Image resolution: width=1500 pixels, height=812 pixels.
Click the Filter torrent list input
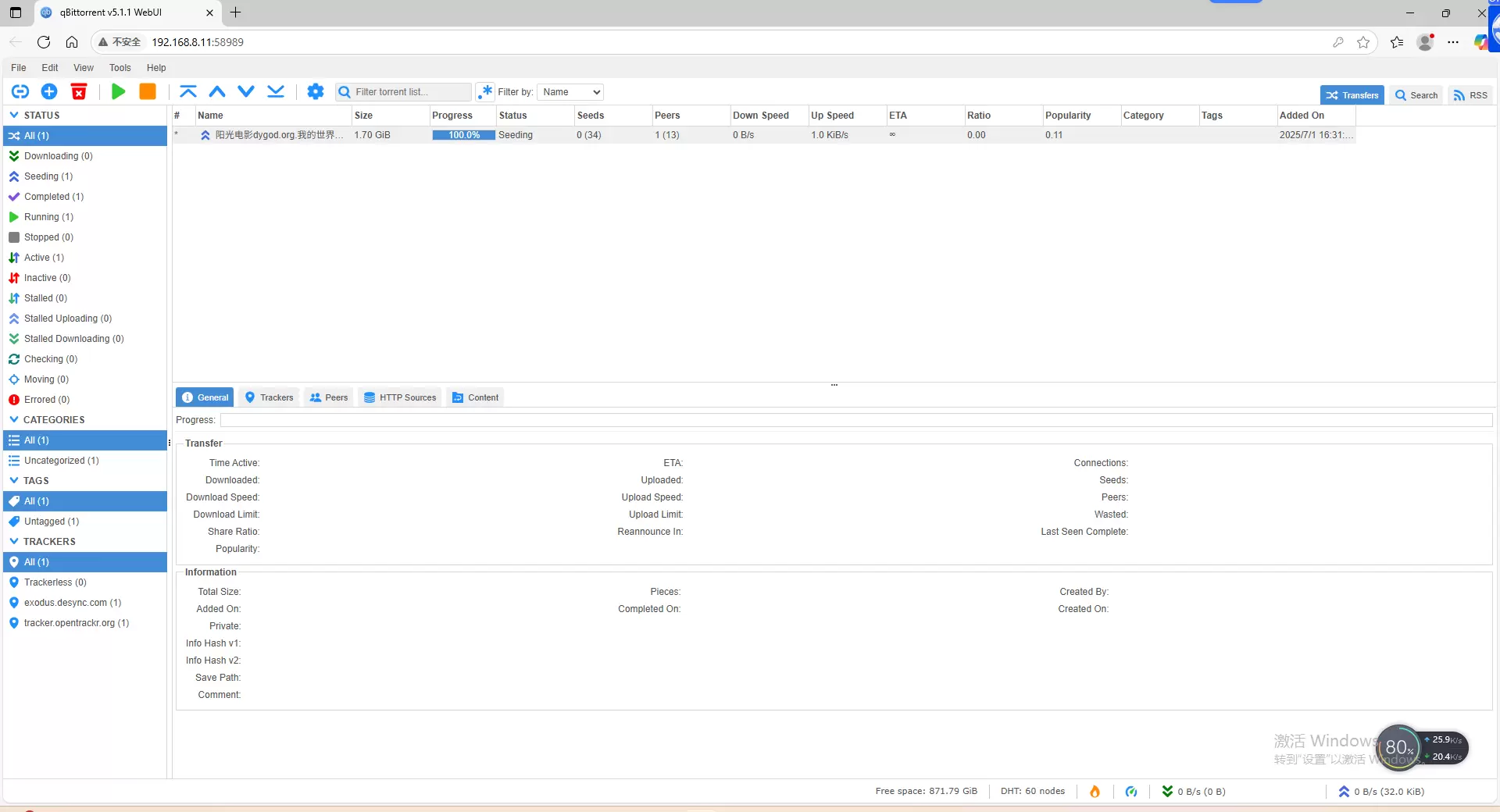[410, 92]
